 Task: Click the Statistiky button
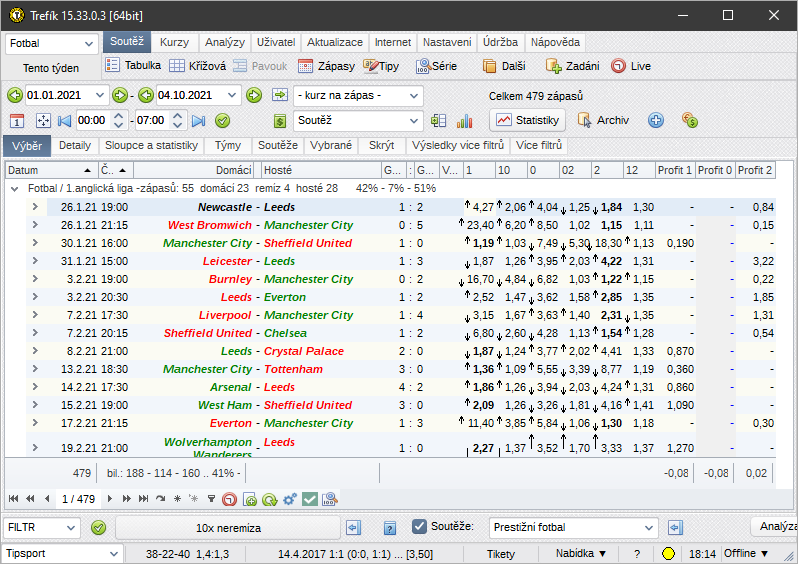pyautogui.click(x=527, y=120)
